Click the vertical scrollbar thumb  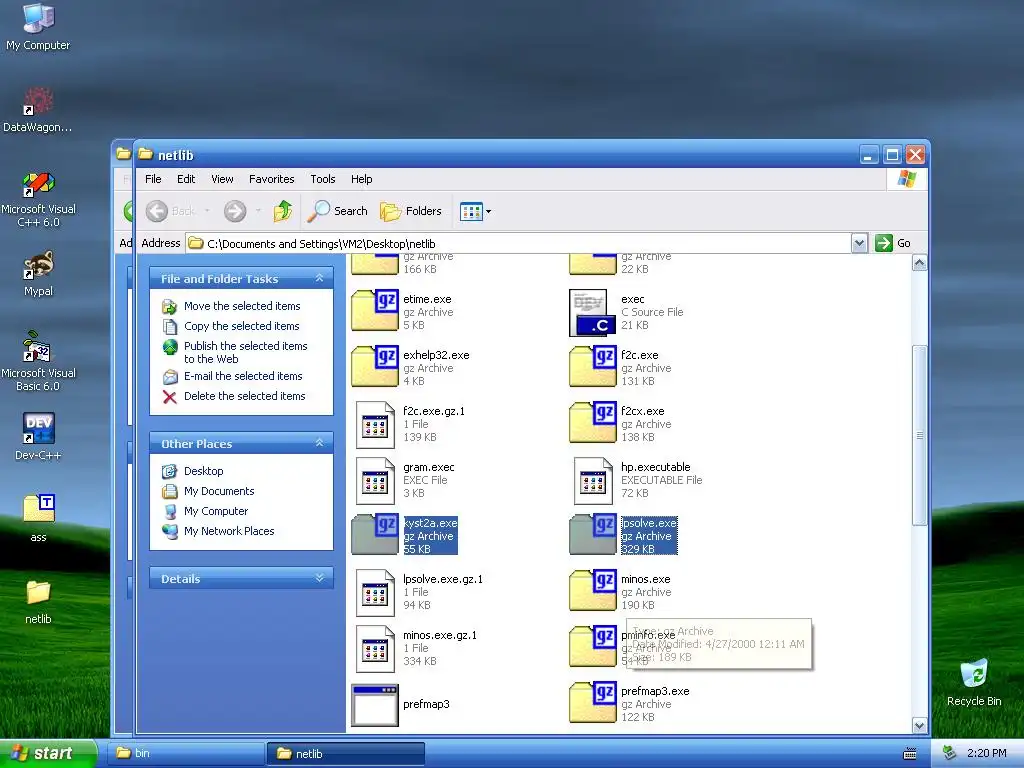pos(920,435)
